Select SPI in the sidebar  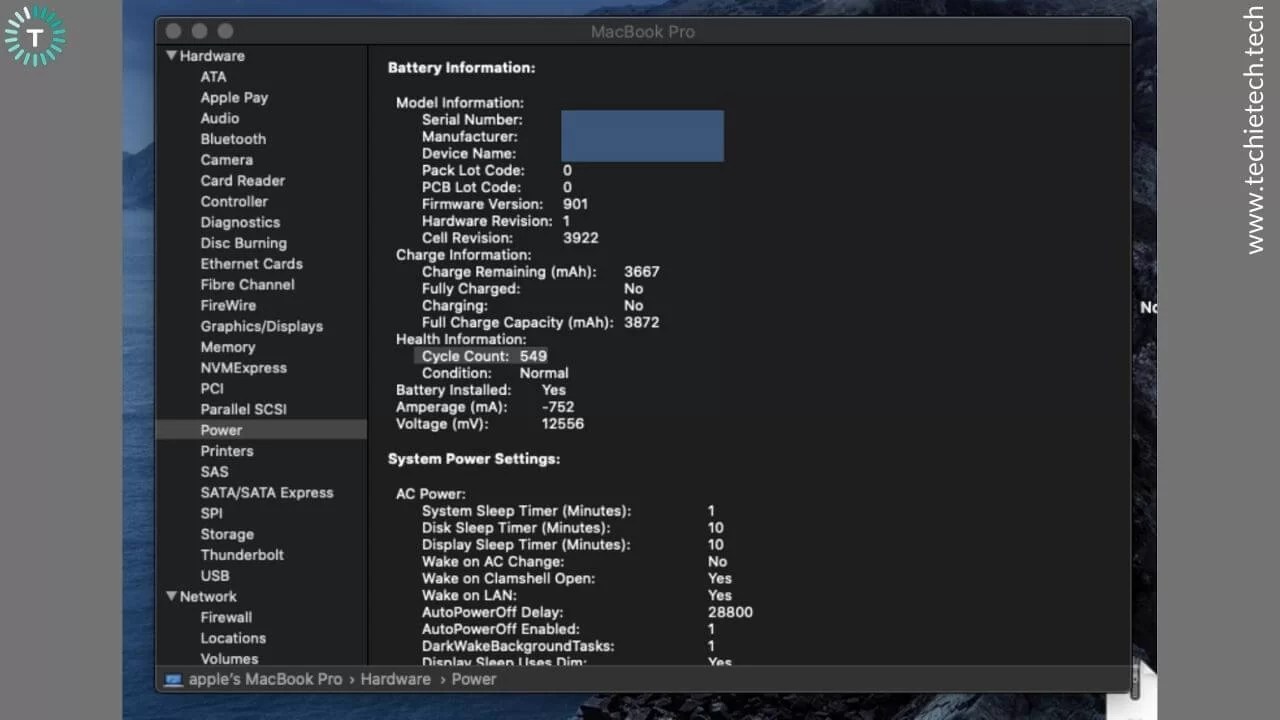click(x=211, y=514)
